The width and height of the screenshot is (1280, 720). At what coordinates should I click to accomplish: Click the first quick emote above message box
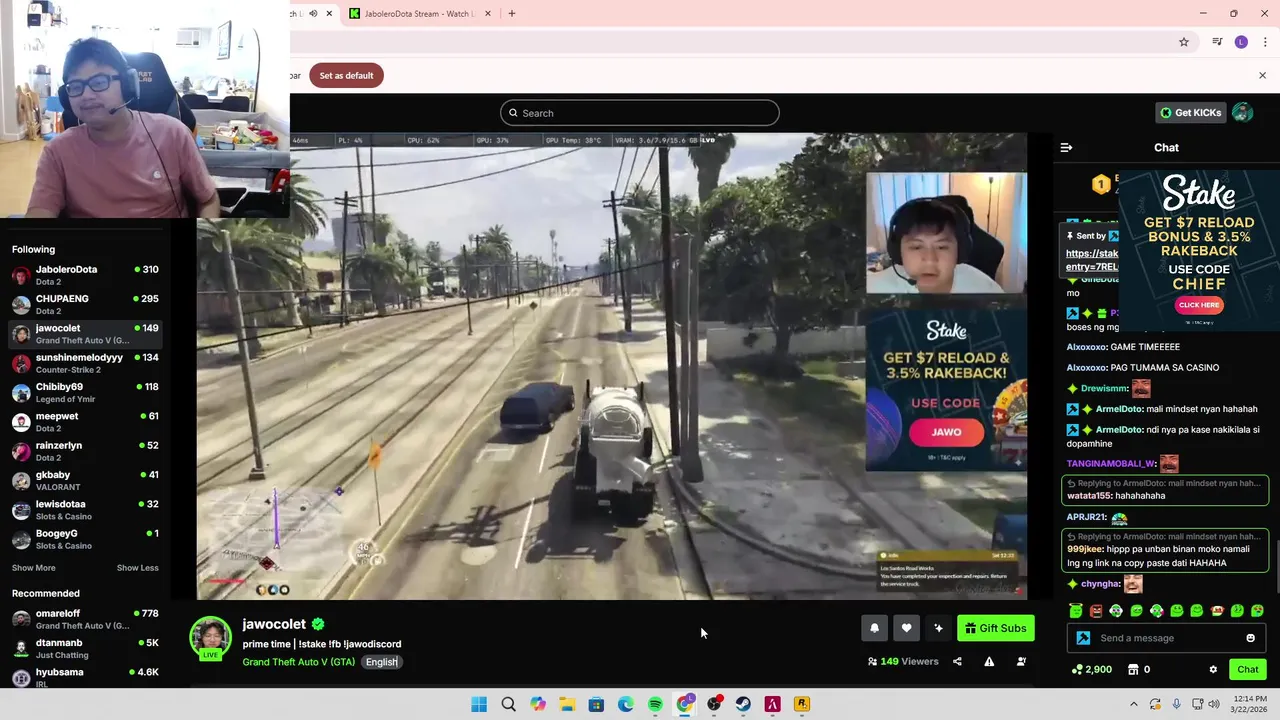point(1076,611)
